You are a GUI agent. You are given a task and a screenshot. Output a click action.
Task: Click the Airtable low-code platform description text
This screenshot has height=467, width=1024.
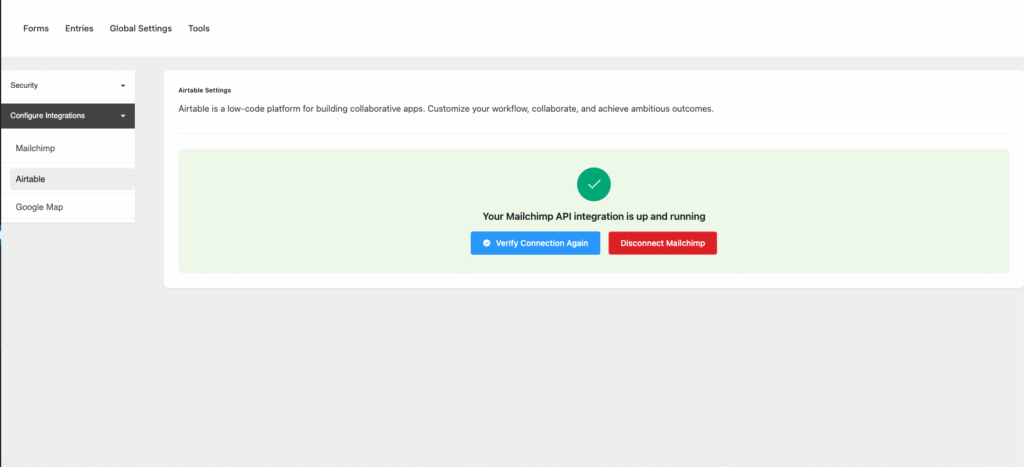click(x=445, y=108)
